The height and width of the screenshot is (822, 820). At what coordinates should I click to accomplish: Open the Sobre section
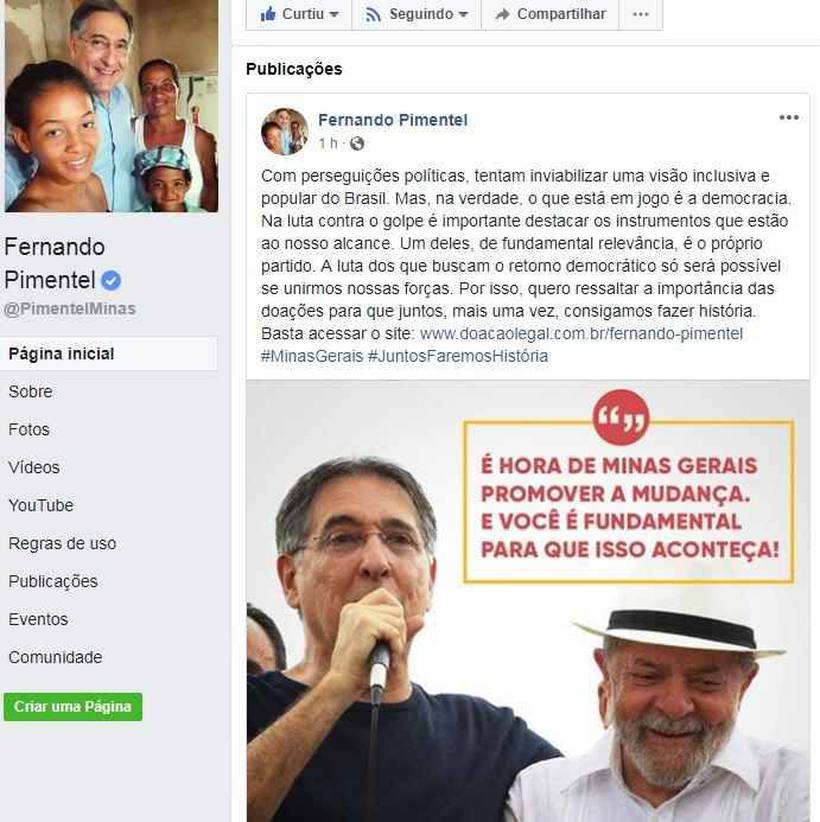tap(30, 392)
